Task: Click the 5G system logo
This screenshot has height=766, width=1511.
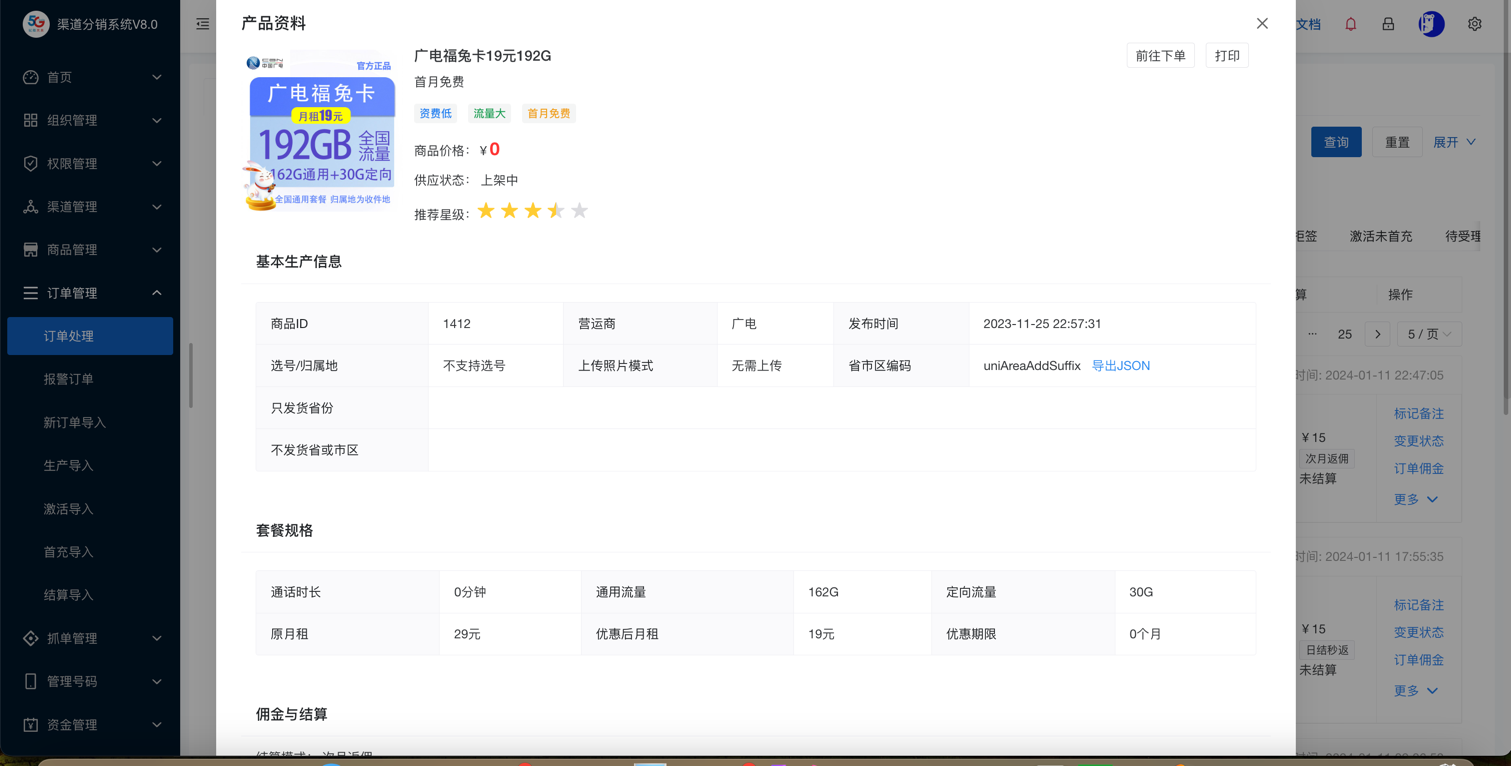Action: click(36, 24)
